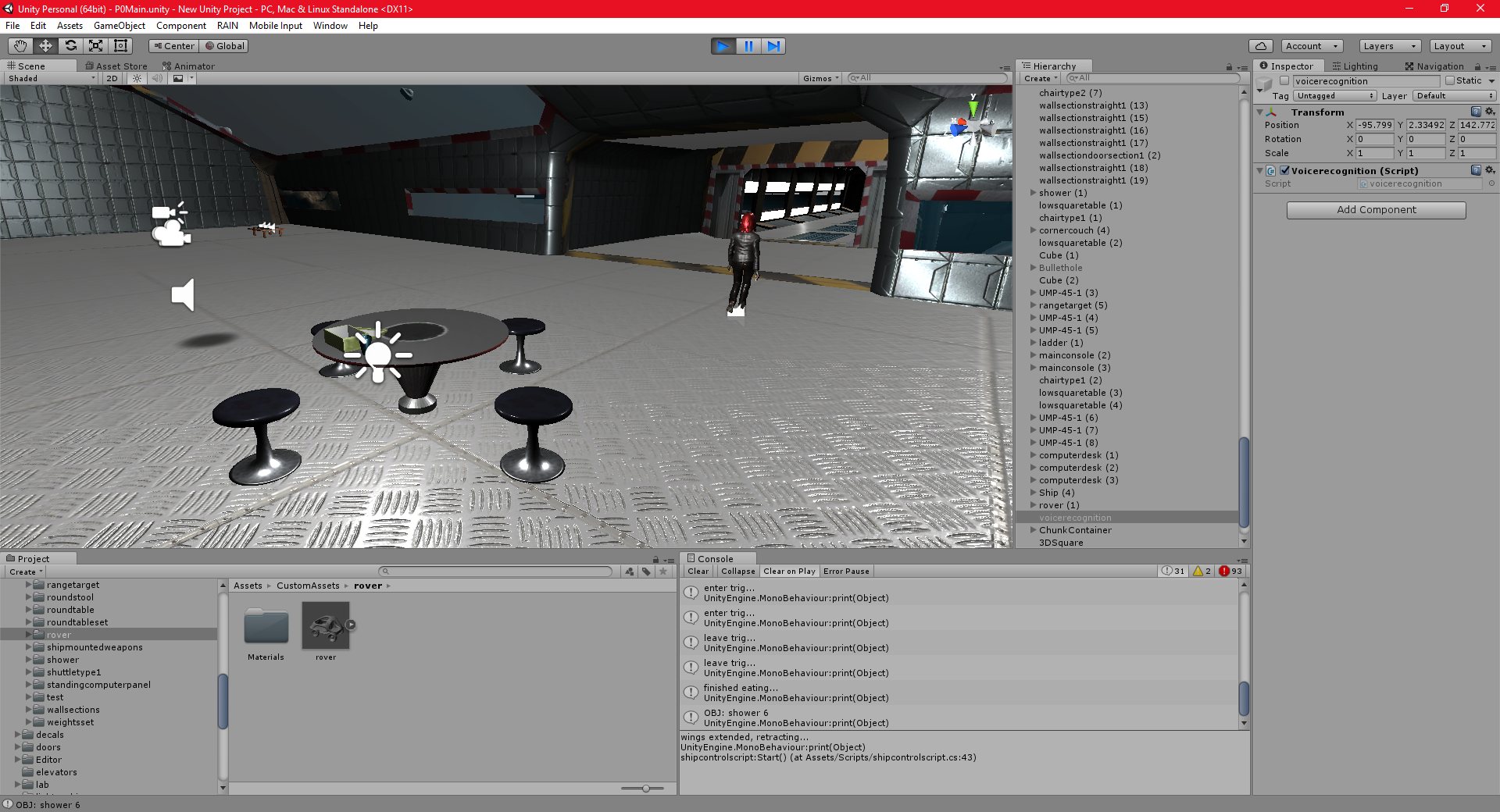
Task: Open the Component menu
Action: pyautogui.click(x=180, y=26)
